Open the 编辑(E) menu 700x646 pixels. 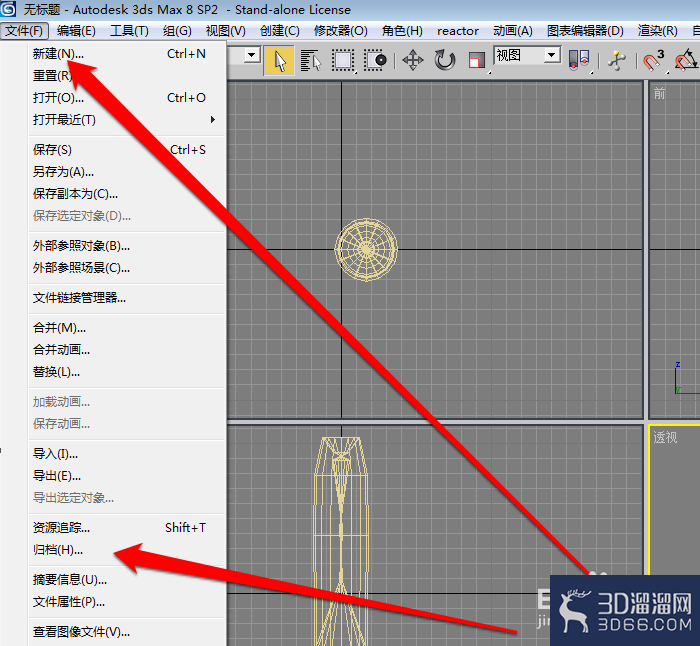pyautogui.click(x=76, y=31)
